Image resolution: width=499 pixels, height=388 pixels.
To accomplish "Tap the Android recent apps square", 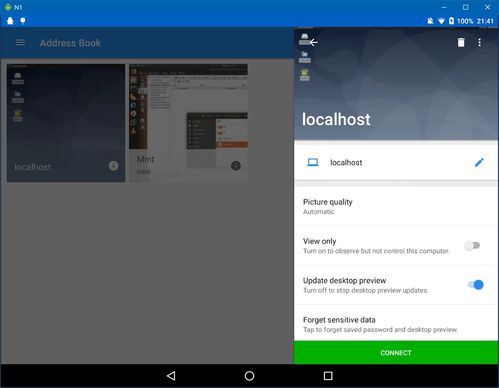I will pyautogui.click(x=328, y=376).
